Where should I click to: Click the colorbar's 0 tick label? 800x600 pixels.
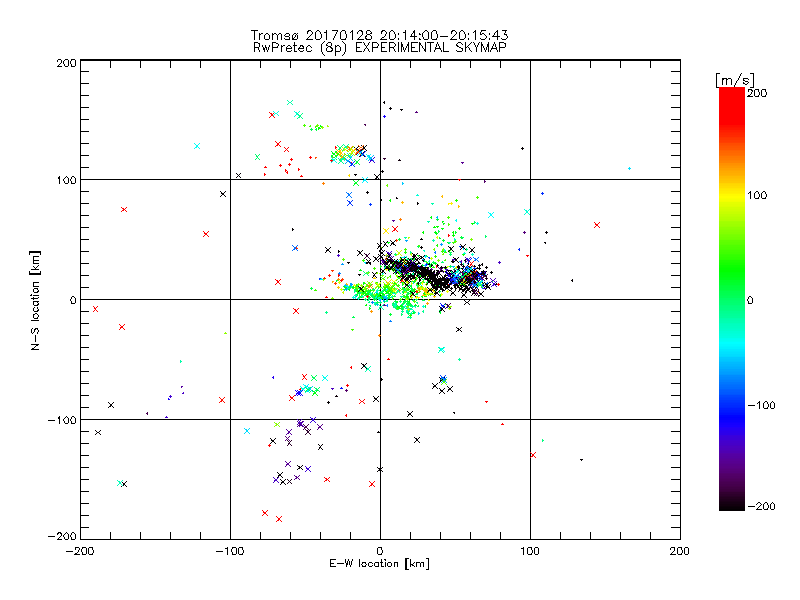[x=751, y=300]
